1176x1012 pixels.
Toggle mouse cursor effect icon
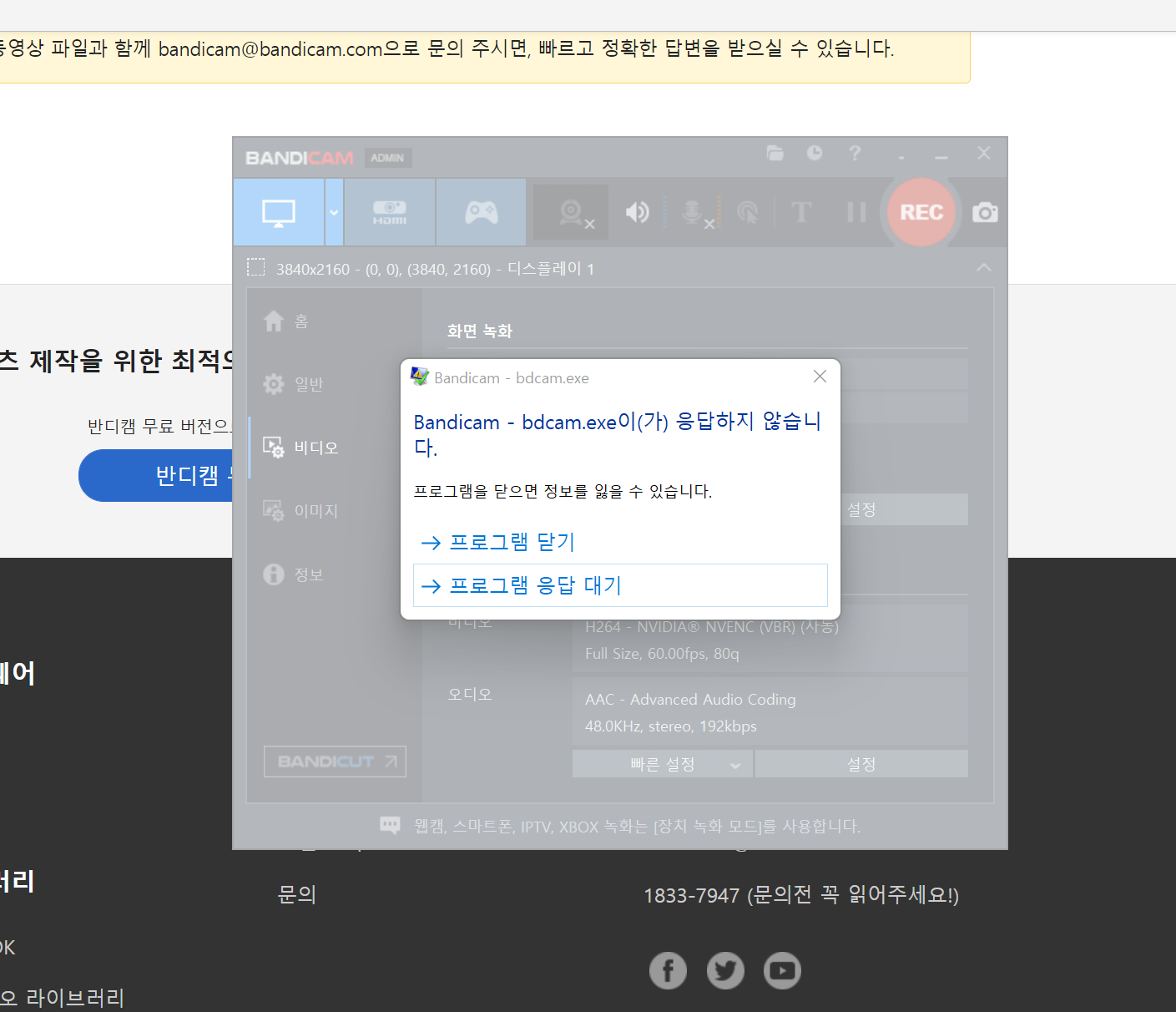click(x=748, y=213)
